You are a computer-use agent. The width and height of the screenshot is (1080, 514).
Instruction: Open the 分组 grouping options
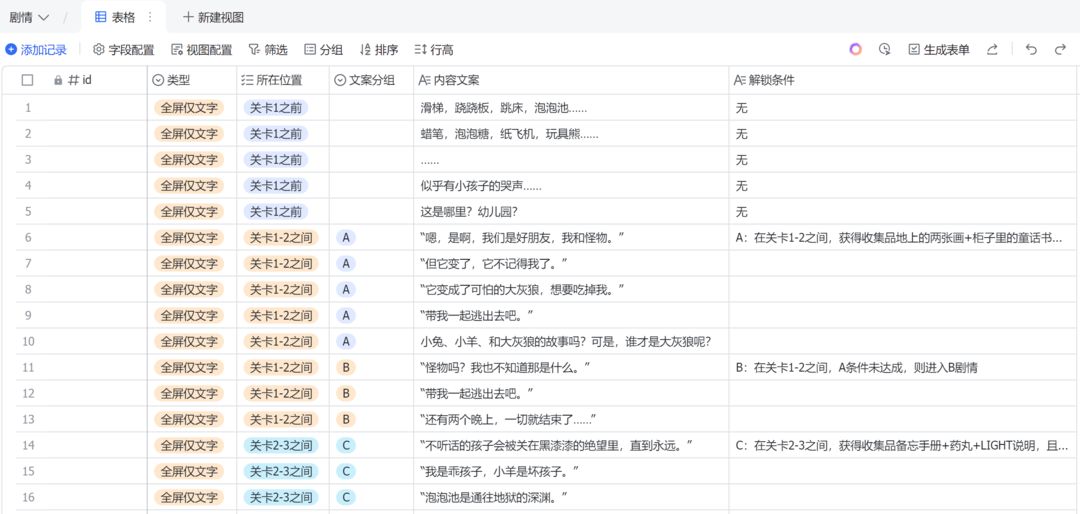point(324,50)
